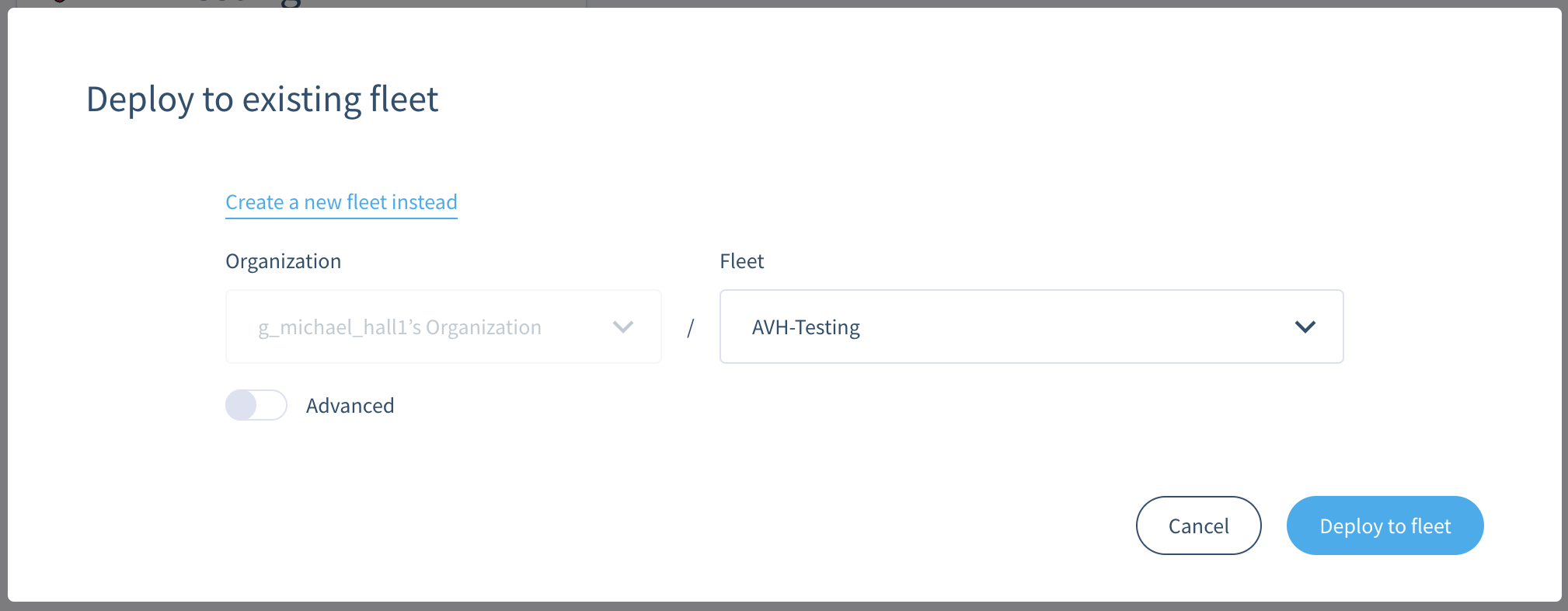Image resolution: width=1568 pixels, height=611 pixels.
Task: Expand the Fleet selection dropdown
Action: (1306, 326)
